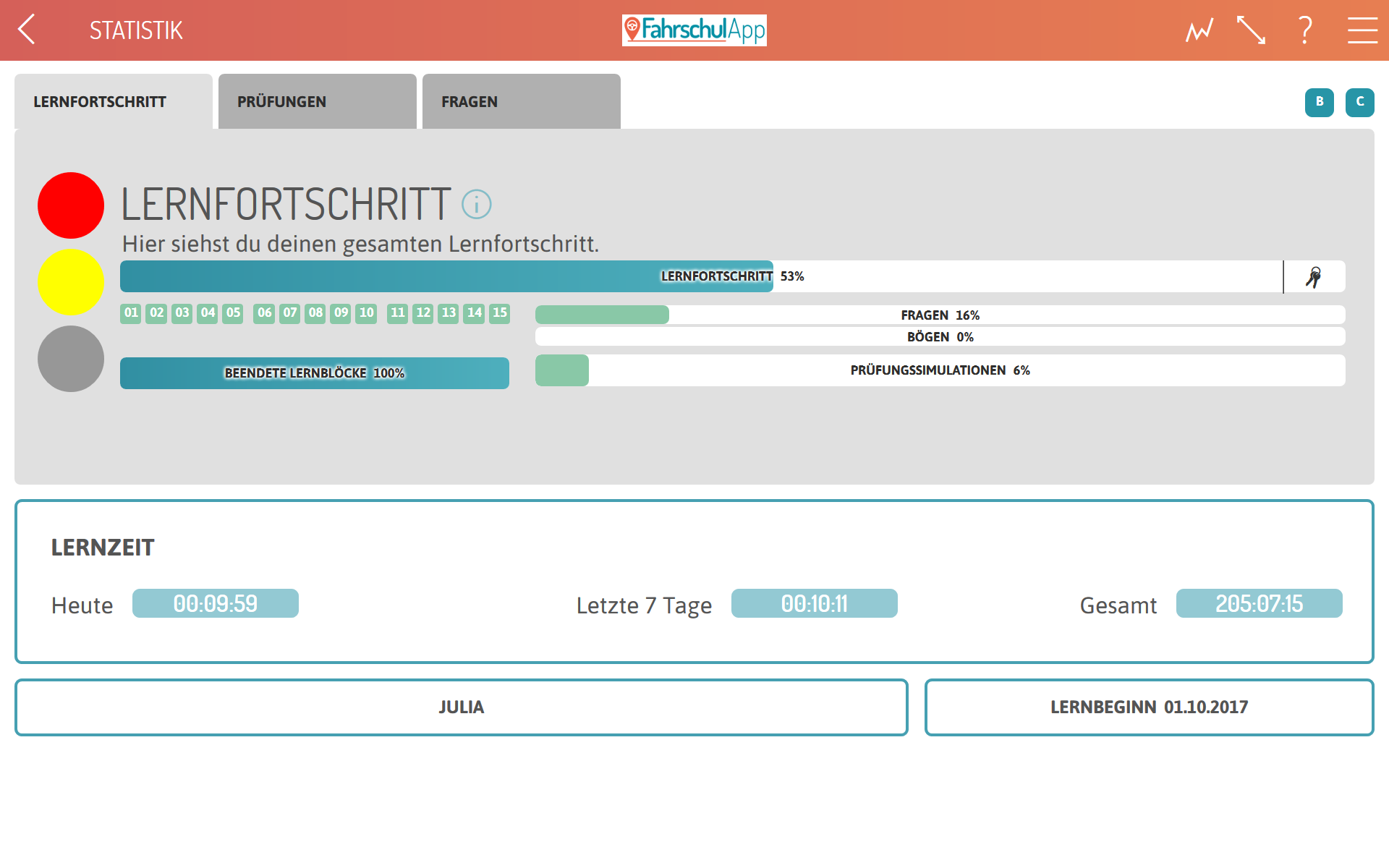Click the Lernbeginn 01.10.2017 button

[x=1150, y=707]
